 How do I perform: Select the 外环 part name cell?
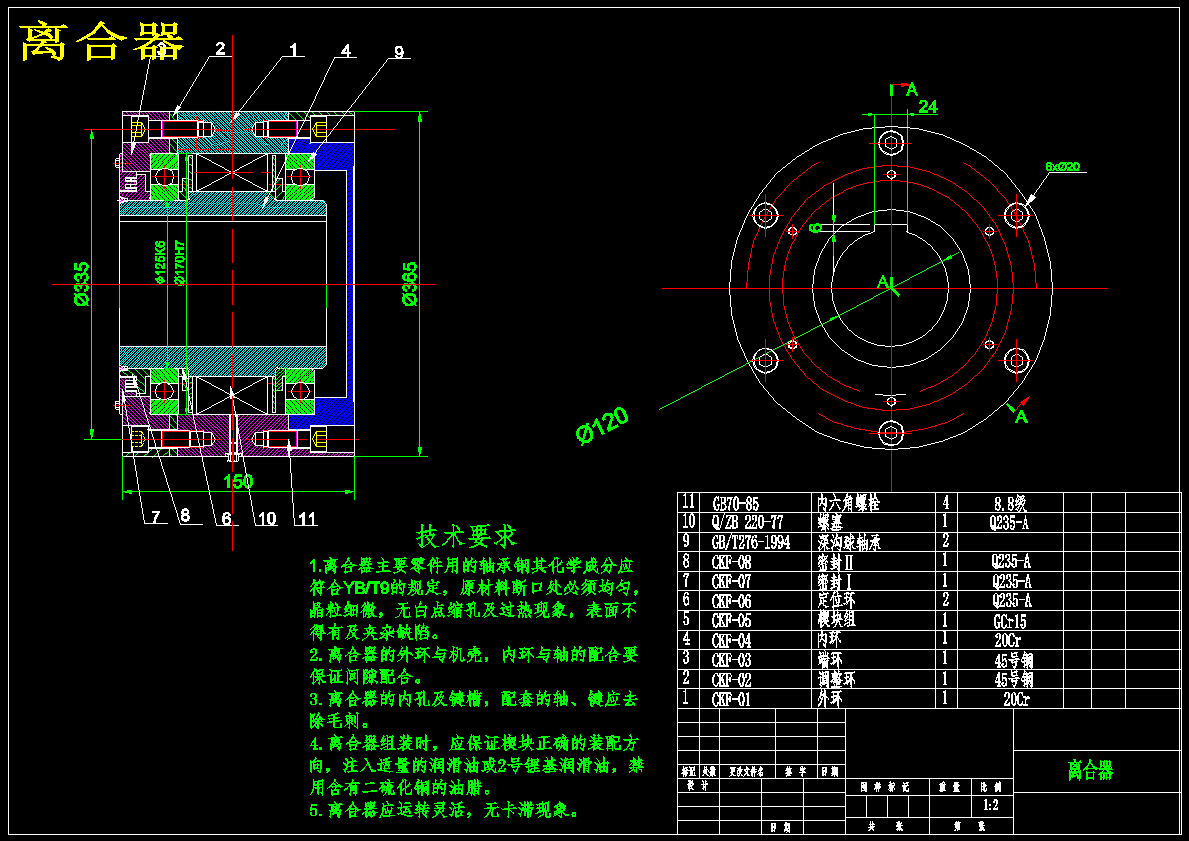click(x=830, y=698)
